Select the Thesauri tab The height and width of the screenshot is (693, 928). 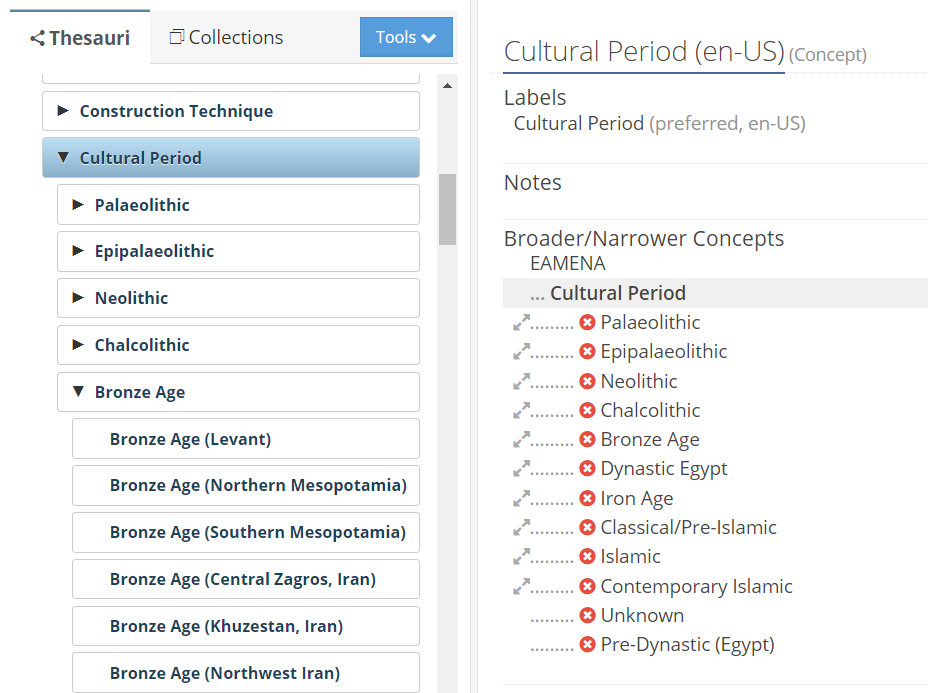80,38
